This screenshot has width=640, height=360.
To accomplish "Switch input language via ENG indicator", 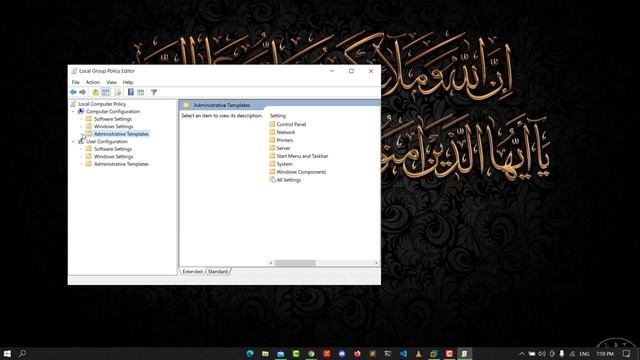I will coord(584,353).
